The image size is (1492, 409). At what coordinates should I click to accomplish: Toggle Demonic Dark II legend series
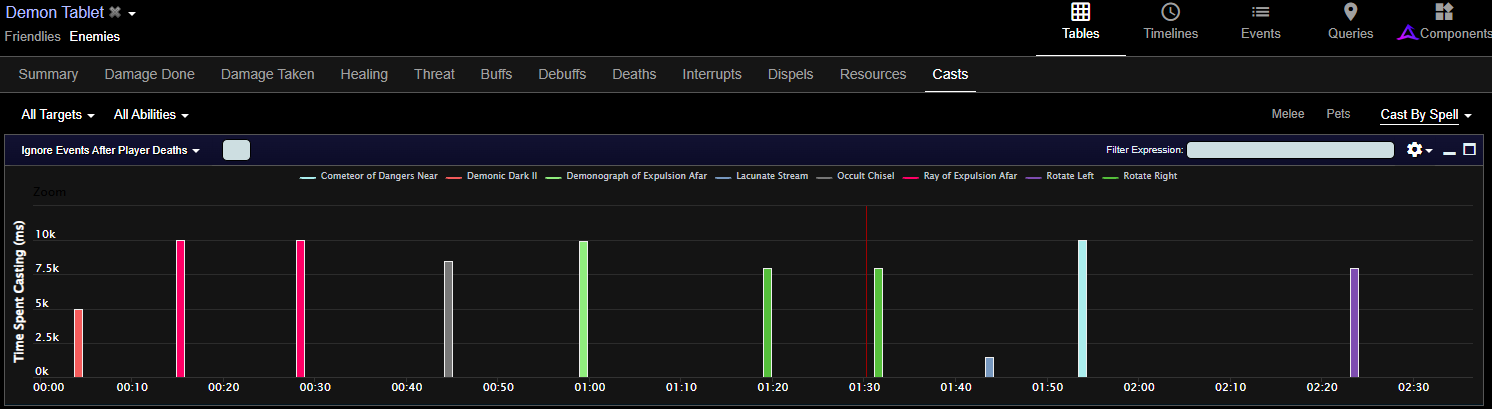click(494, 176)
